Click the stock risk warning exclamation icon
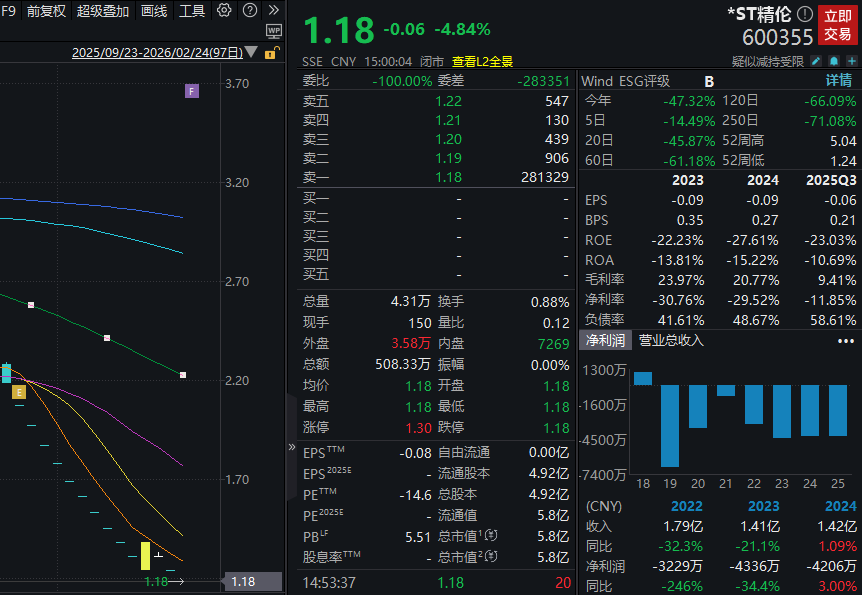The width and height of the screenshot is (862, 595). coord(805,14)
